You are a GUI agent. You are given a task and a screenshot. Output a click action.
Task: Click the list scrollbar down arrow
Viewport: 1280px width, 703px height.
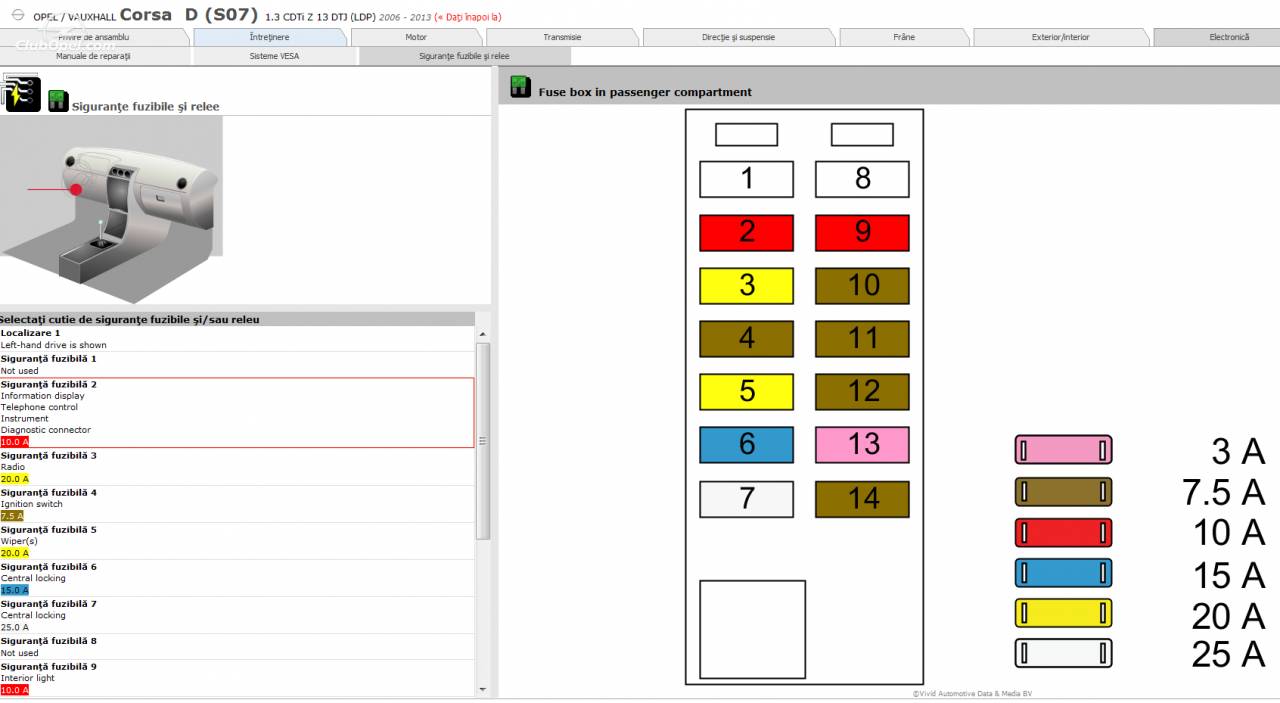point(483,689)
